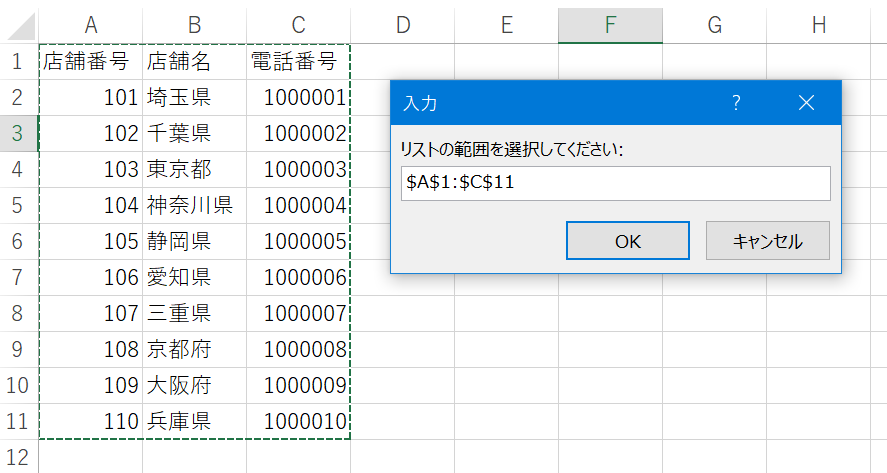
Task: Select cell containing 109
Action: click(x=91, y=385)
